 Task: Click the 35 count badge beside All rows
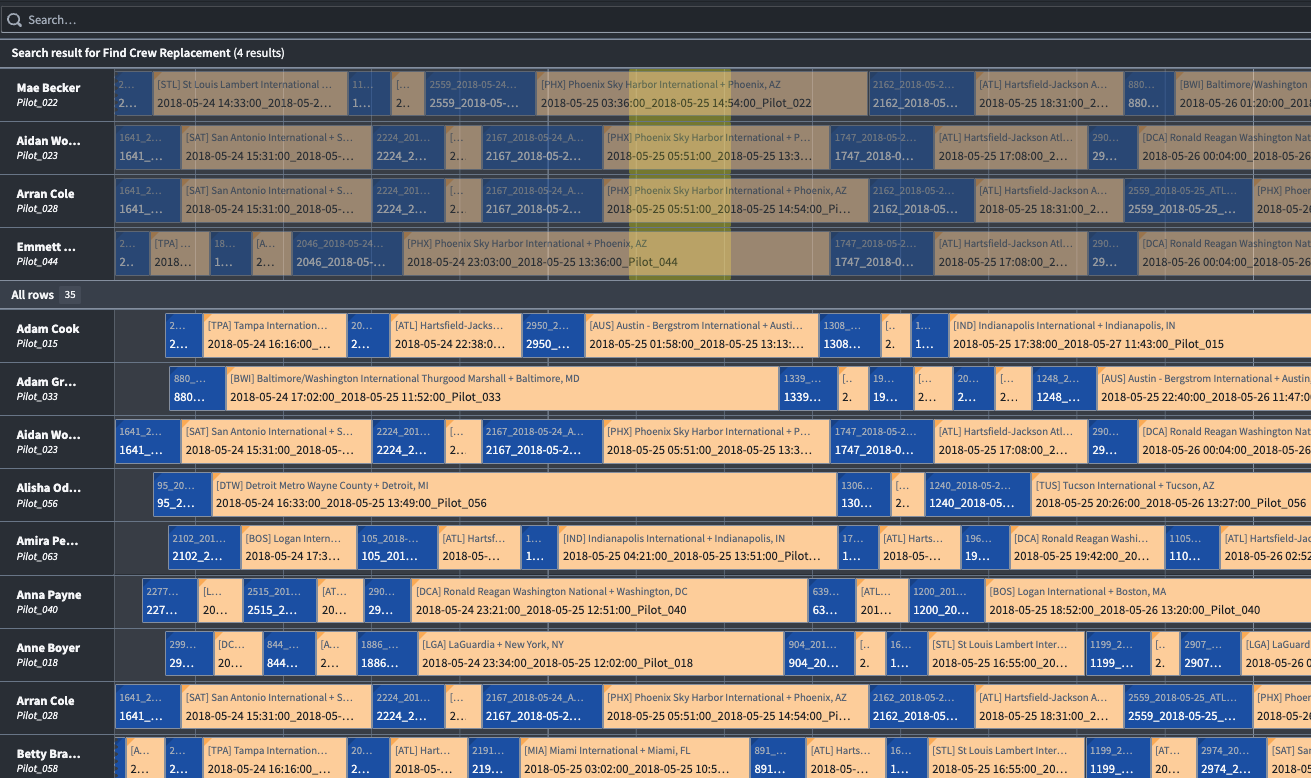(70, 295)
